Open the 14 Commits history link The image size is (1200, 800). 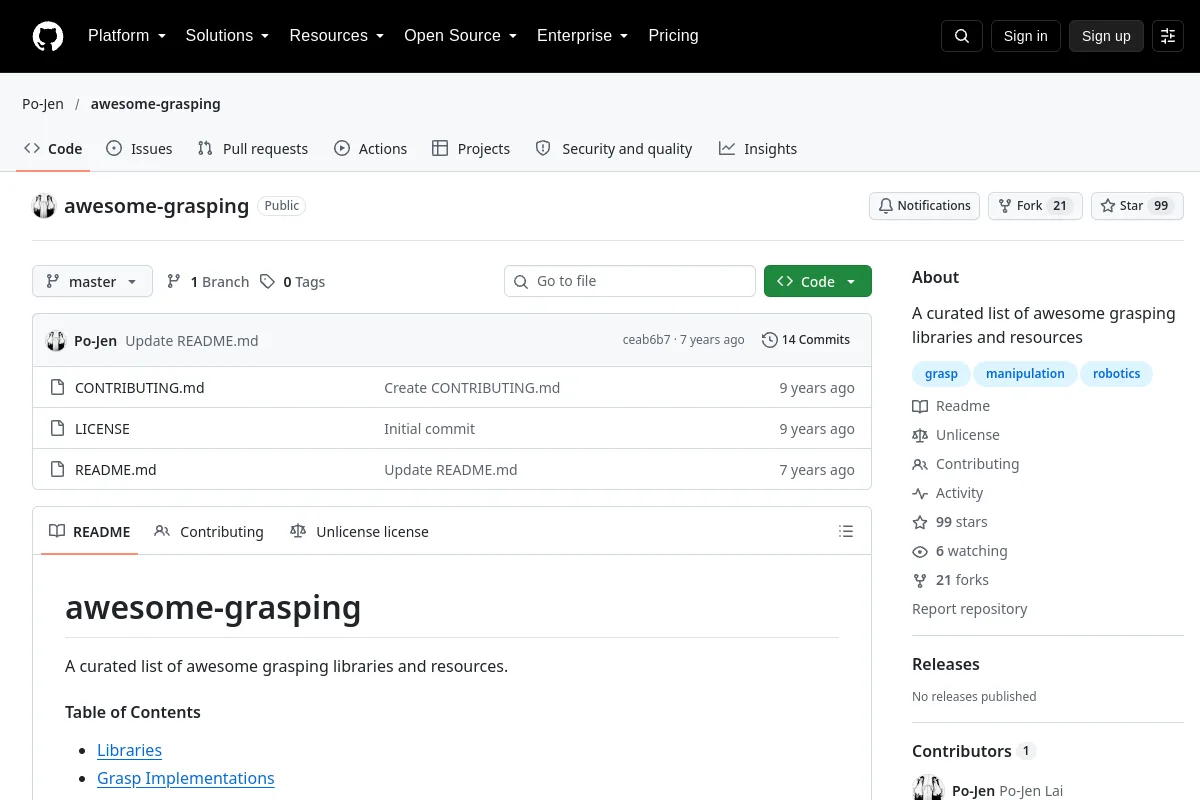coord(806,340)
